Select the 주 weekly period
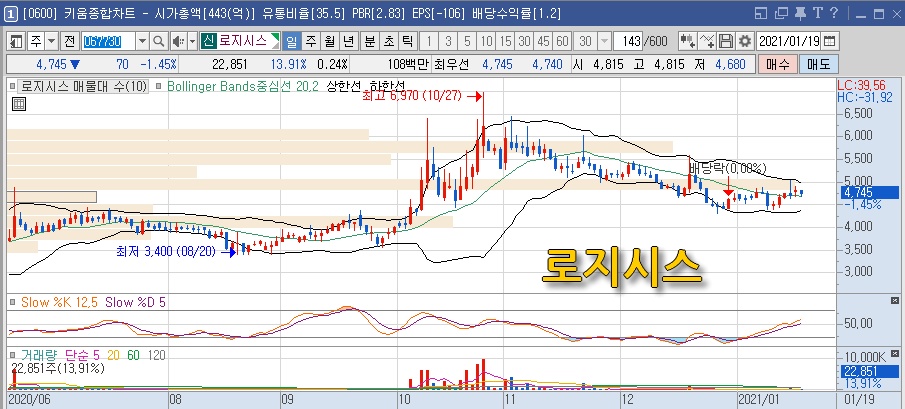 pyautogui.click(x=311, y=41)
